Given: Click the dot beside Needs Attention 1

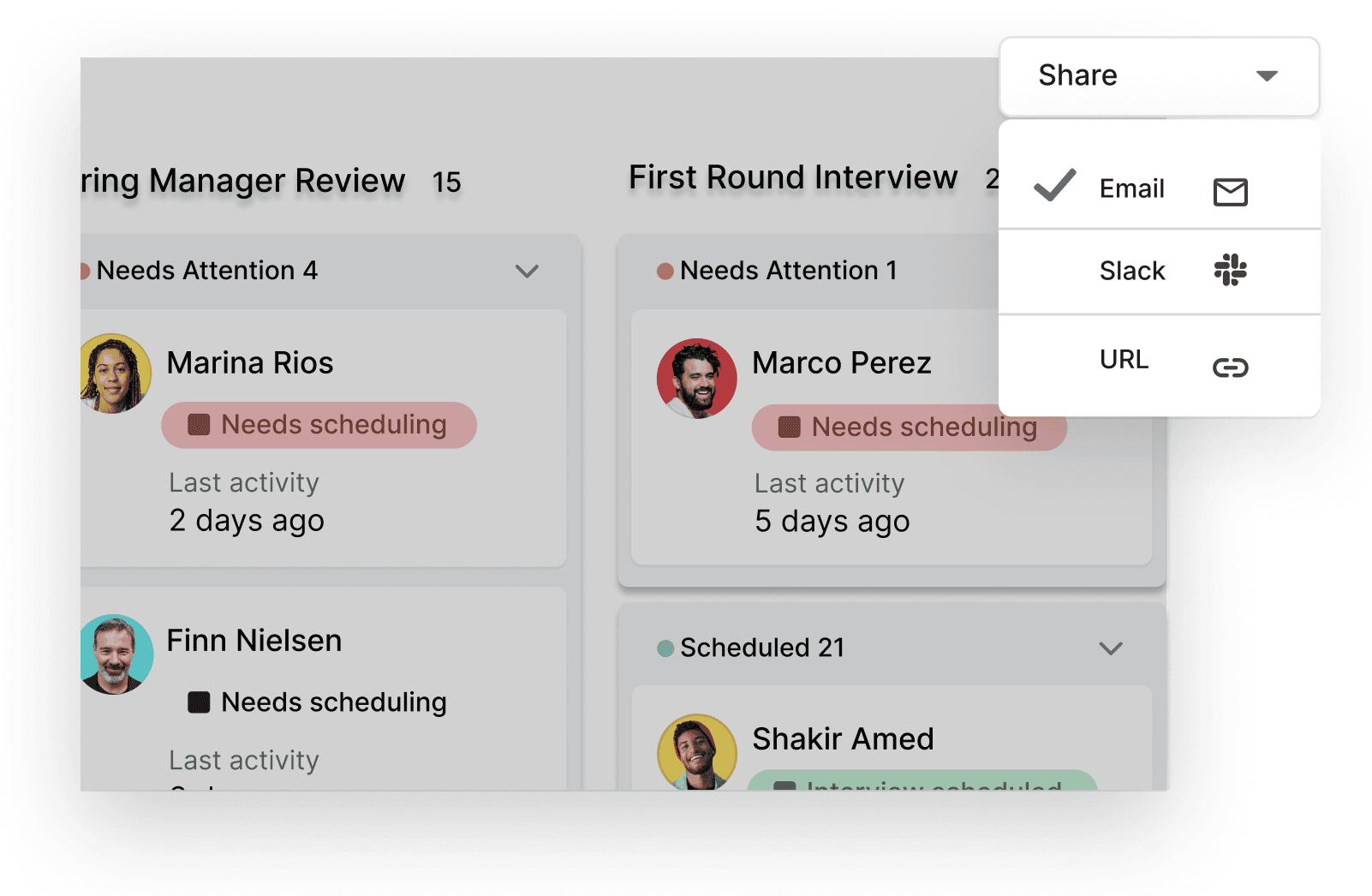Looking at the screenshot, I should click(x=665, y=269).
